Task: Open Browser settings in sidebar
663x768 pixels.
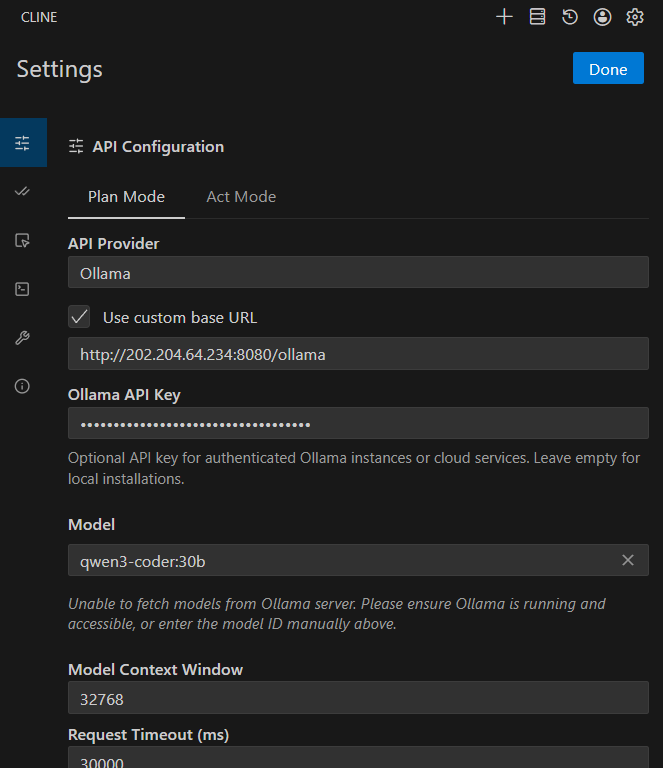Action: 22,240
